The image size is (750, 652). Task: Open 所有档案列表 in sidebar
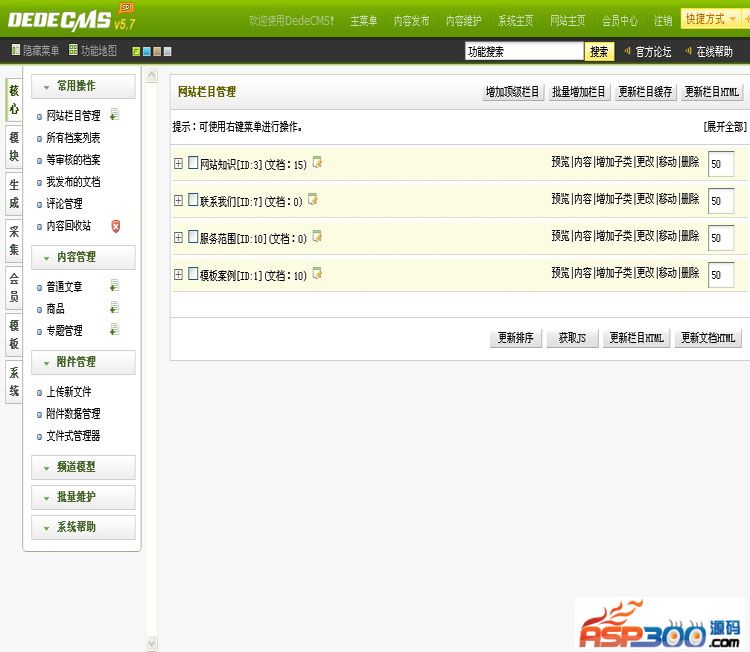[73, 138]
